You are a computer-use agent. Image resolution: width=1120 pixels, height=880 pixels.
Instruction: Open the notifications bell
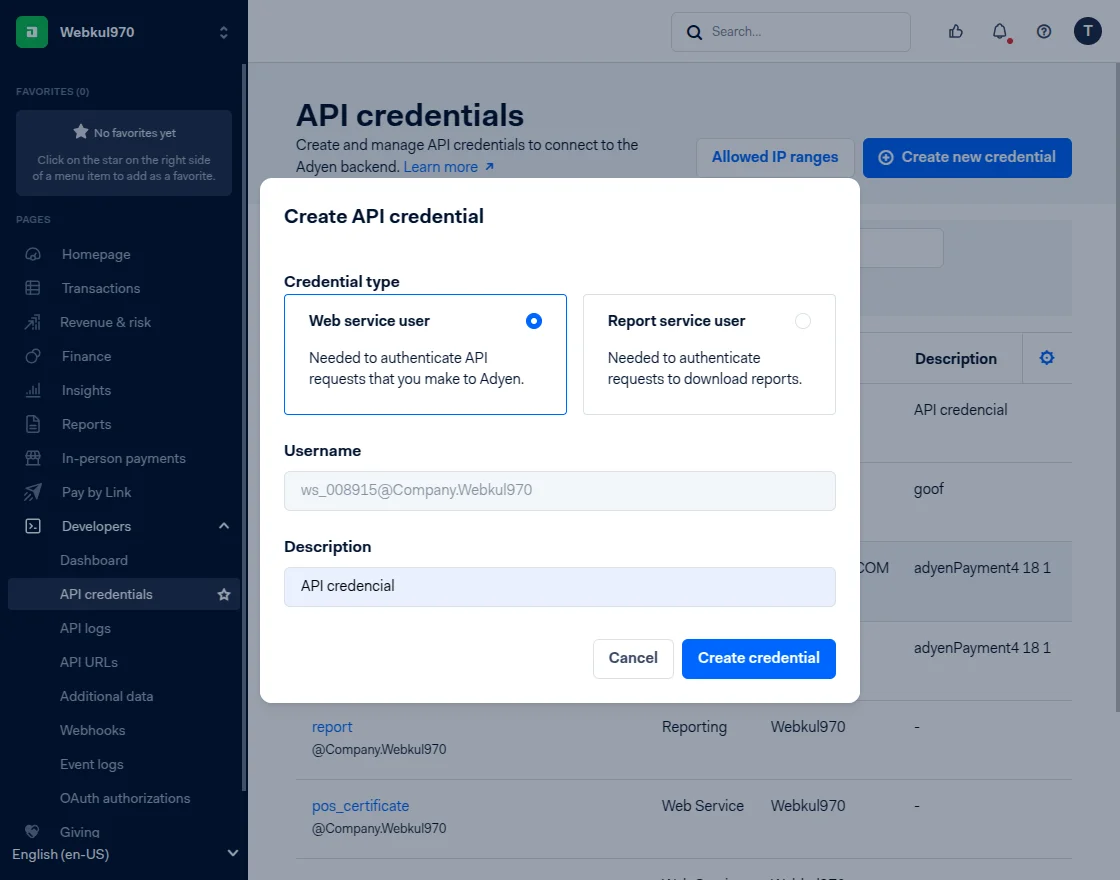(x=999, y=31)
